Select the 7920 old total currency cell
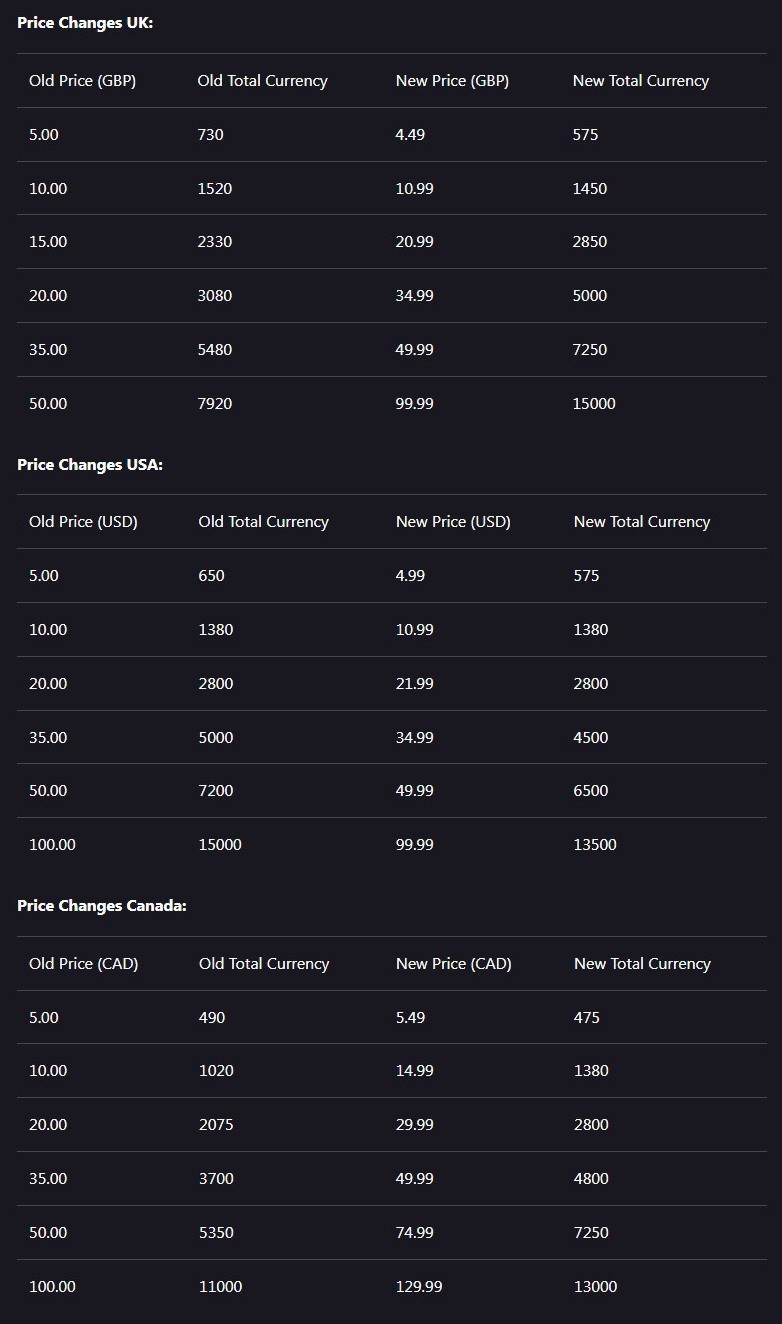 coord(215,404)
